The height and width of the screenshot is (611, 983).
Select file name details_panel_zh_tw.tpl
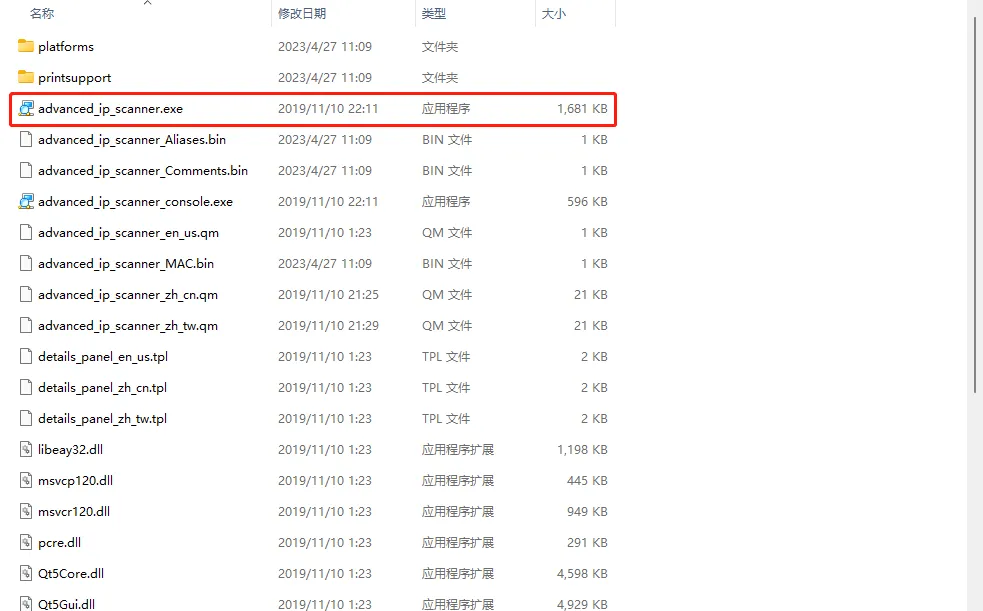pos(102,419)
